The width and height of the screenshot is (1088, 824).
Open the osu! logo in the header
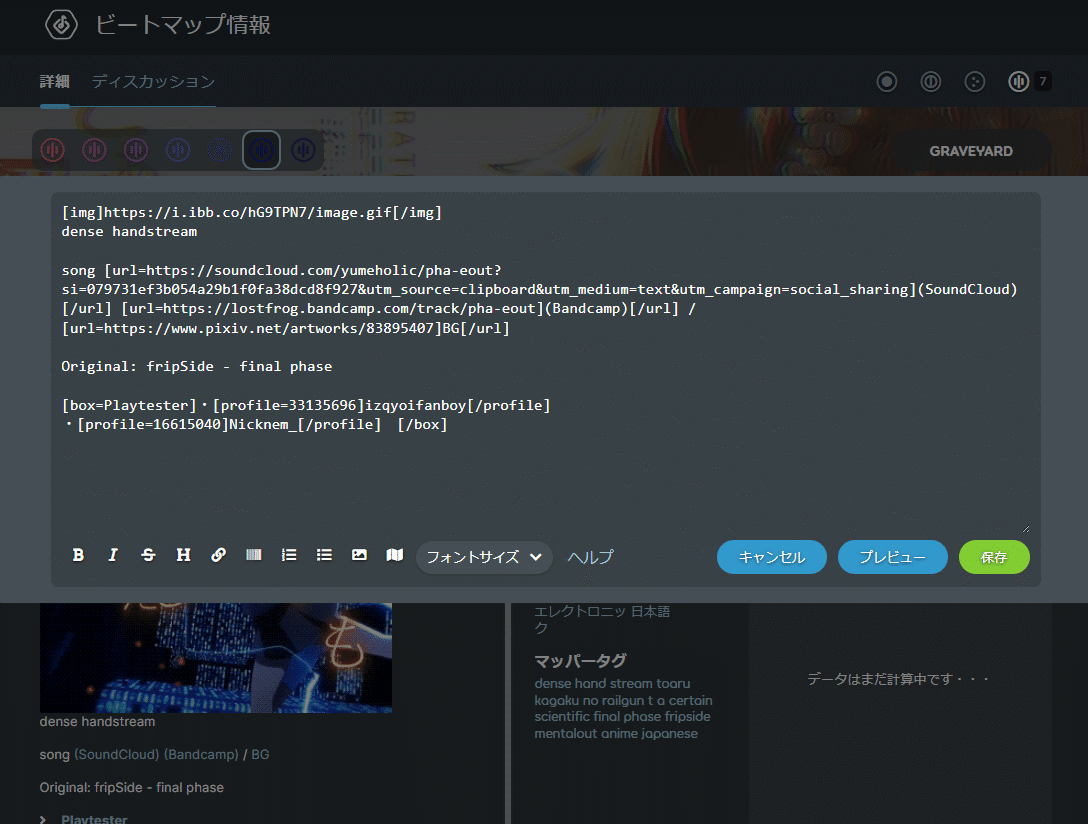(x=61, y=23)
